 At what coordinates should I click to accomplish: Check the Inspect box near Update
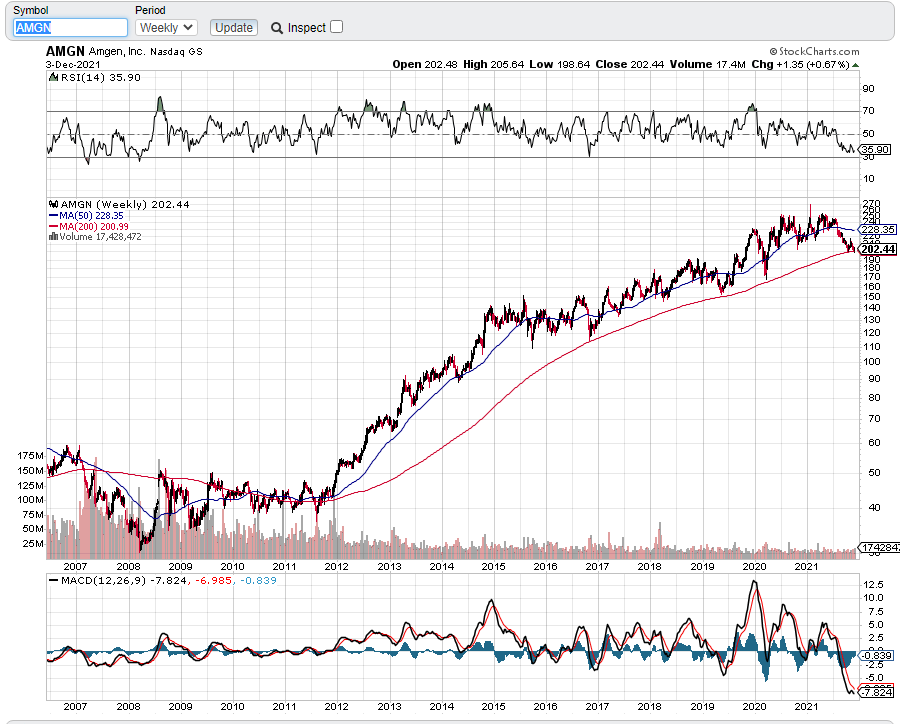tap(334, 27)
